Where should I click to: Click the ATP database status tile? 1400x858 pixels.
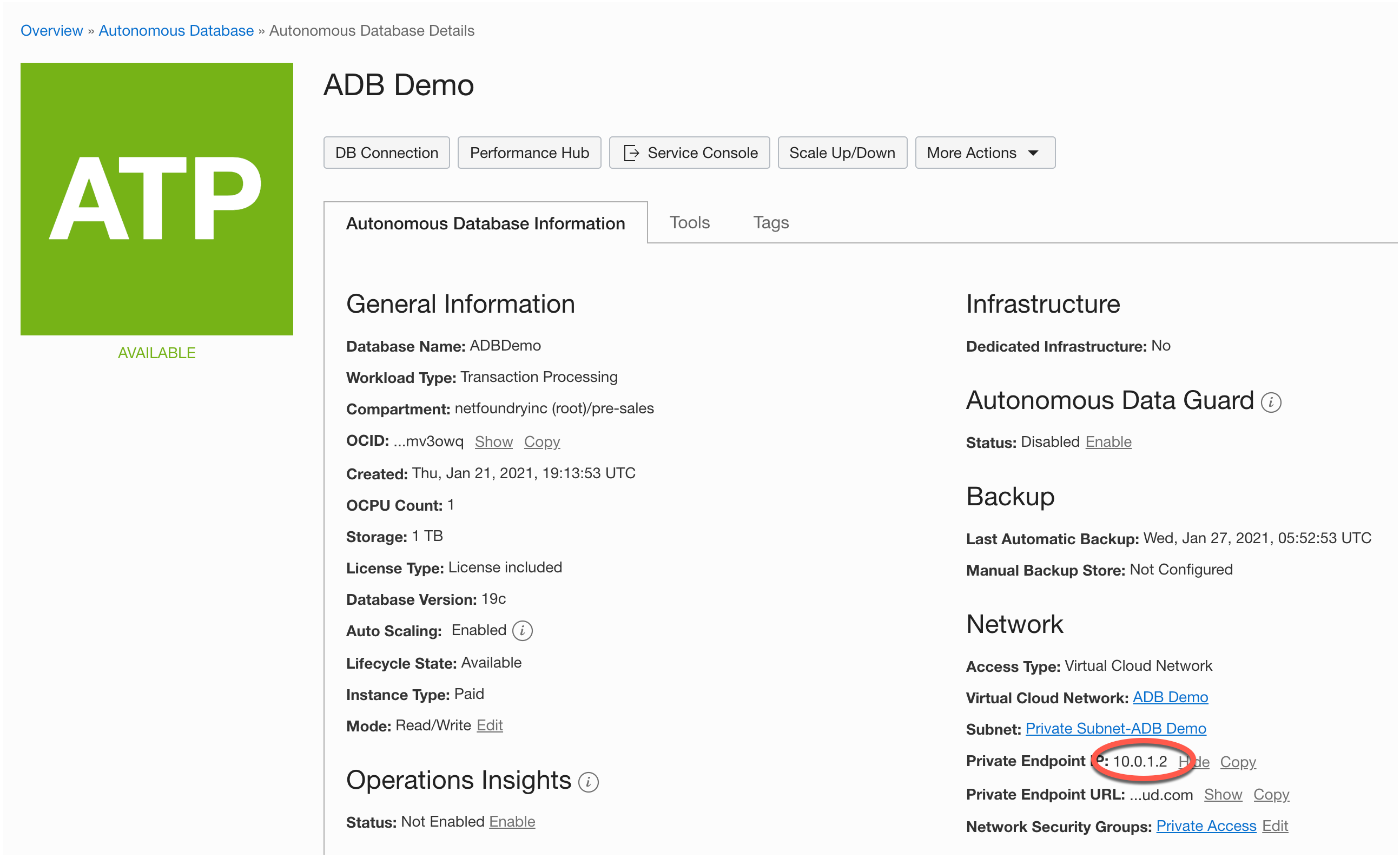(157, 199)
